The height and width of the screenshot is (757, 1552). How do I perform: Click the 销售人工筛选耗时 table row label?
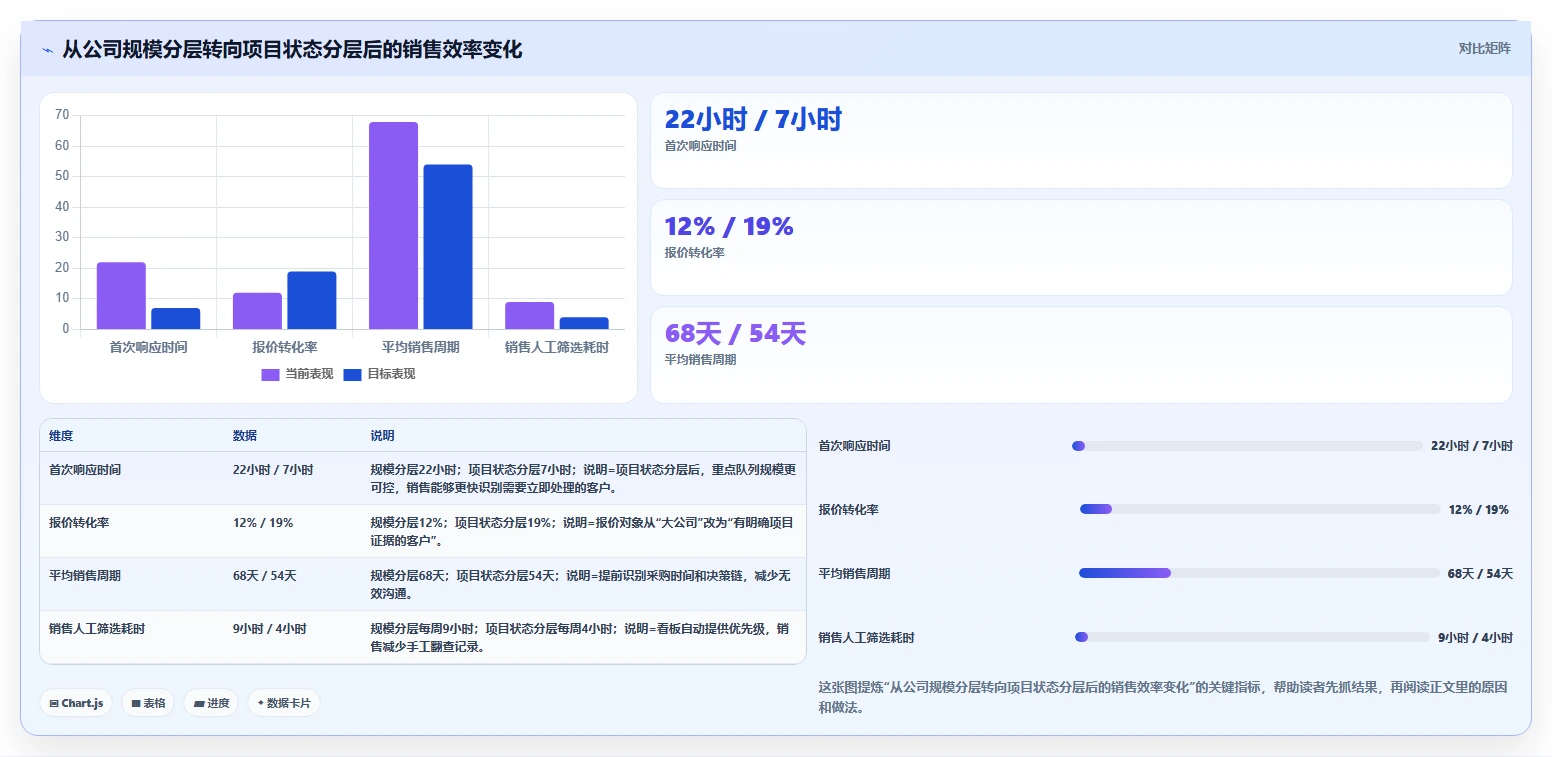pyautogui.click(x=97, y=629)
